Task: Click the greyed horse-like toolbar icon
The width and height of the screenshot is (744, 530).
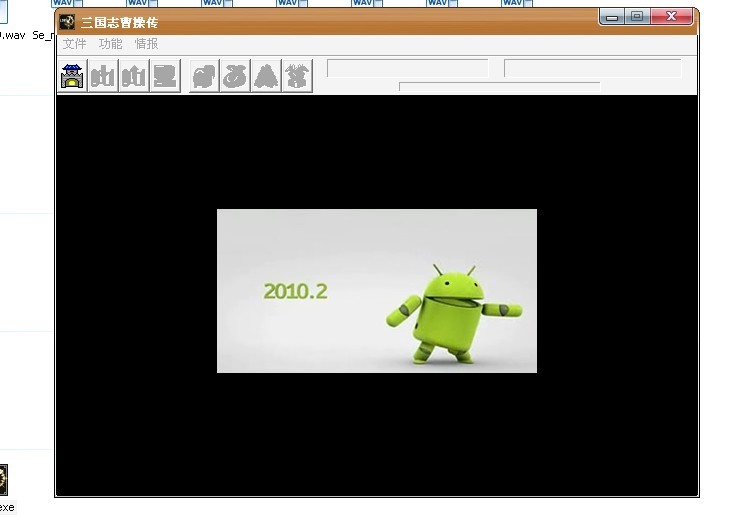Action: 204,76
